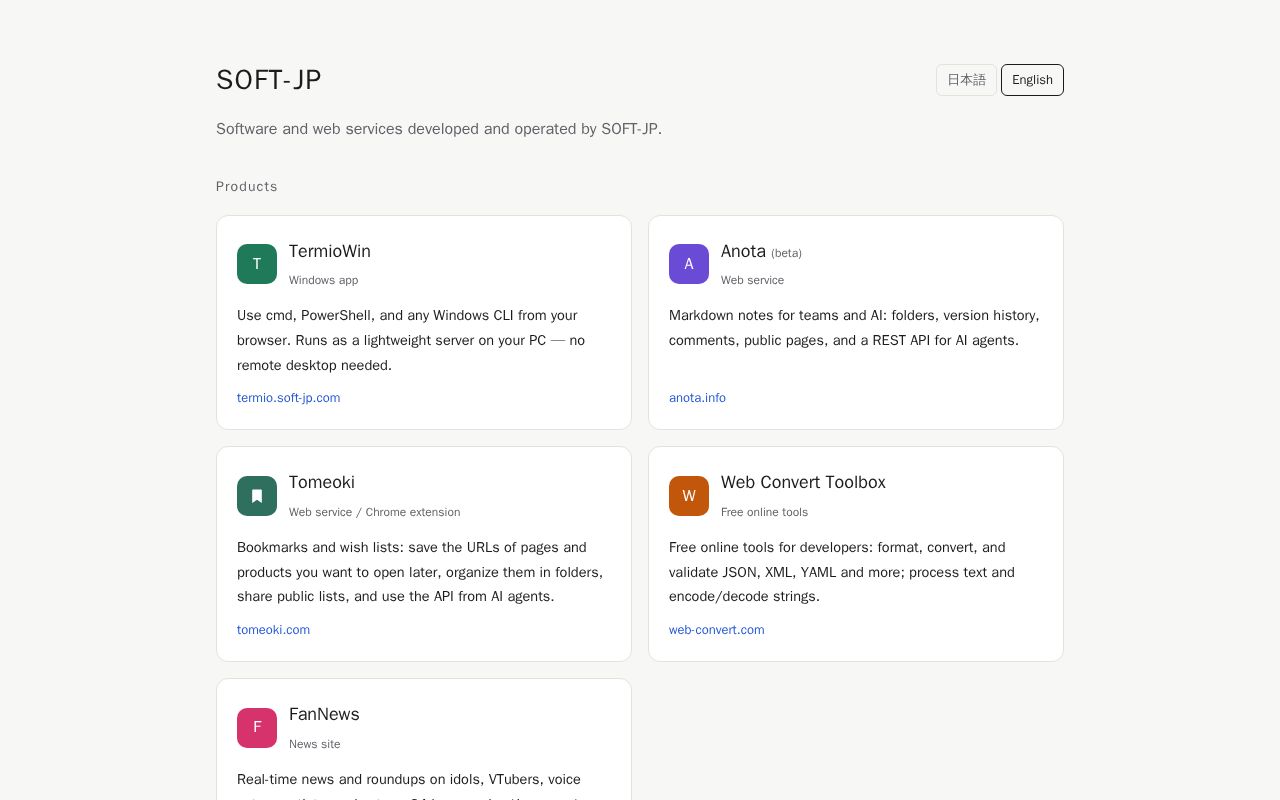Open the termio.soft-jp.com link
Viewport: 1280px width, 800px height.
coord(289,398)
